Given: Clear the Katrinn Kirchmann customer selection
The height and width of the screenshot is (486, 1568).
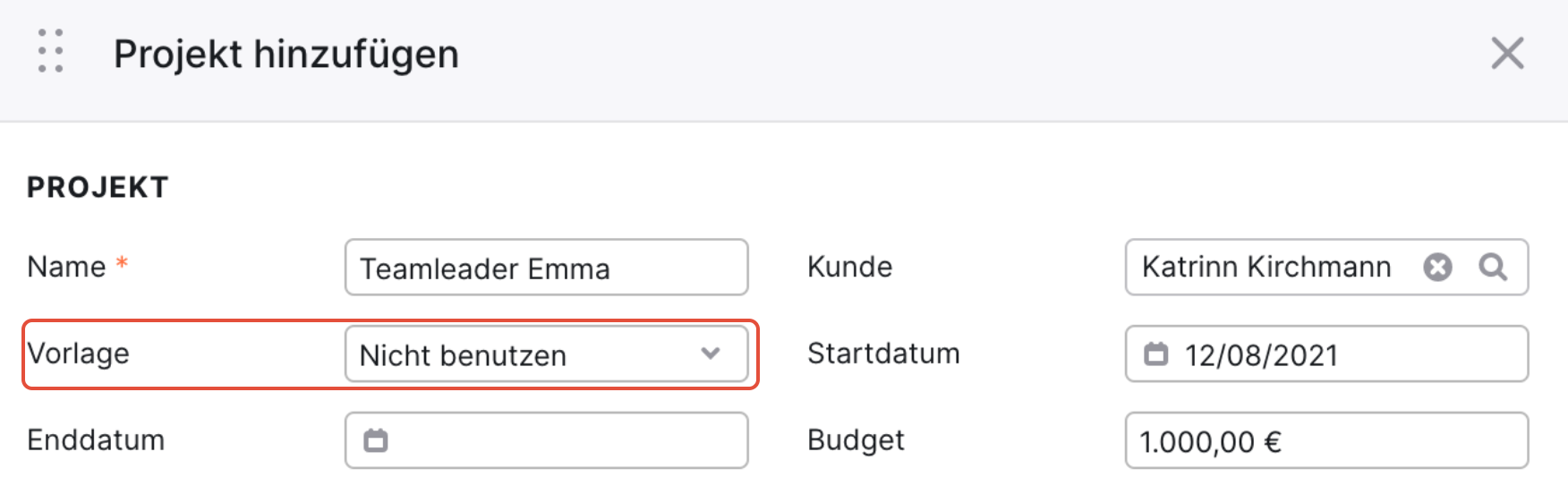Looking at the screenshot, I should (x=1437, y=267).
